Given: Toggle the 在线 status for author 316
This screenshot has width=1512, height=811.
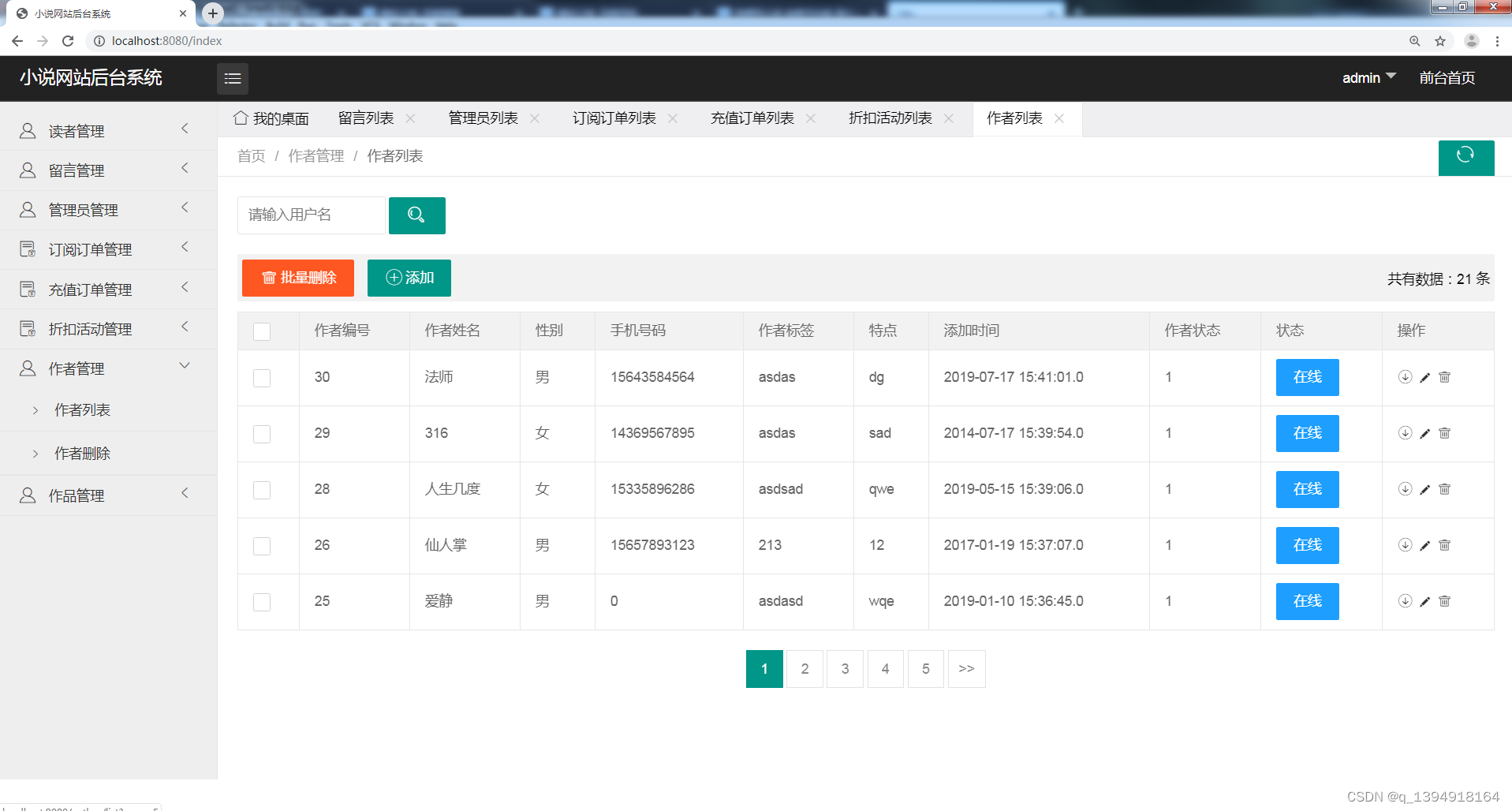Looking at the screenshot, I should pos(1307,433).
